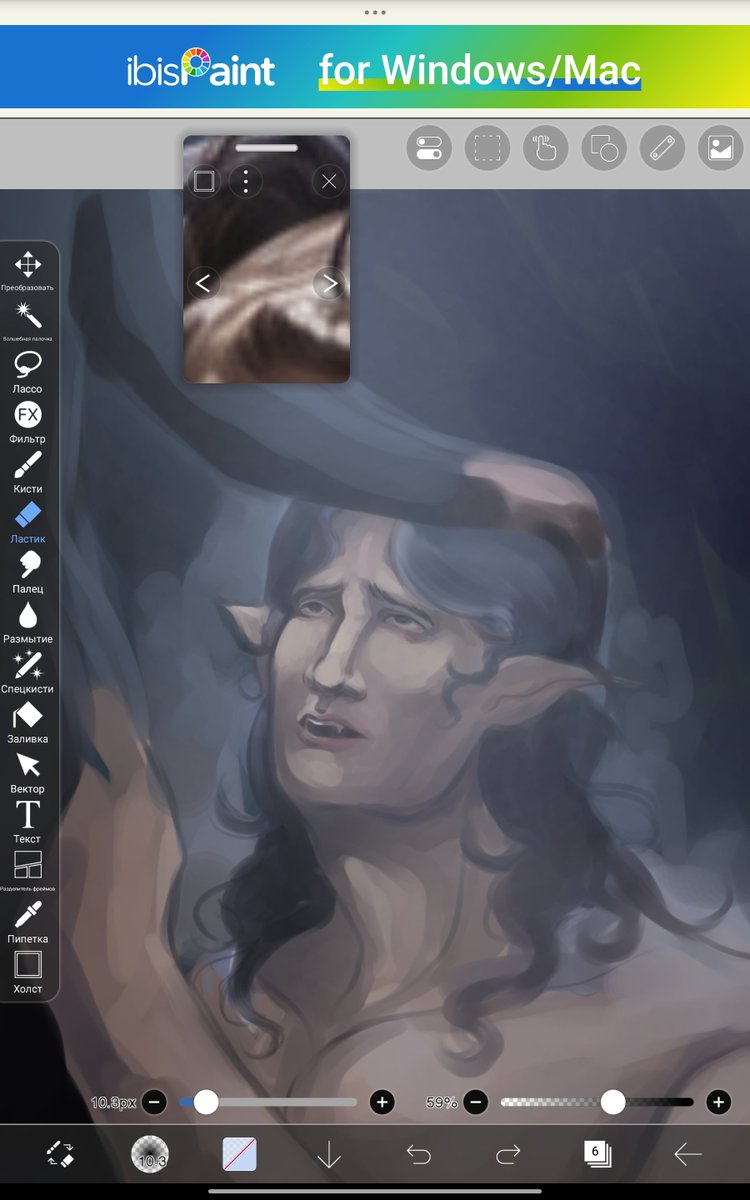Click the opacity slider
The width and height of the screenshot is (750, 1200).
pyautogui.click(x=597, y=1102)
